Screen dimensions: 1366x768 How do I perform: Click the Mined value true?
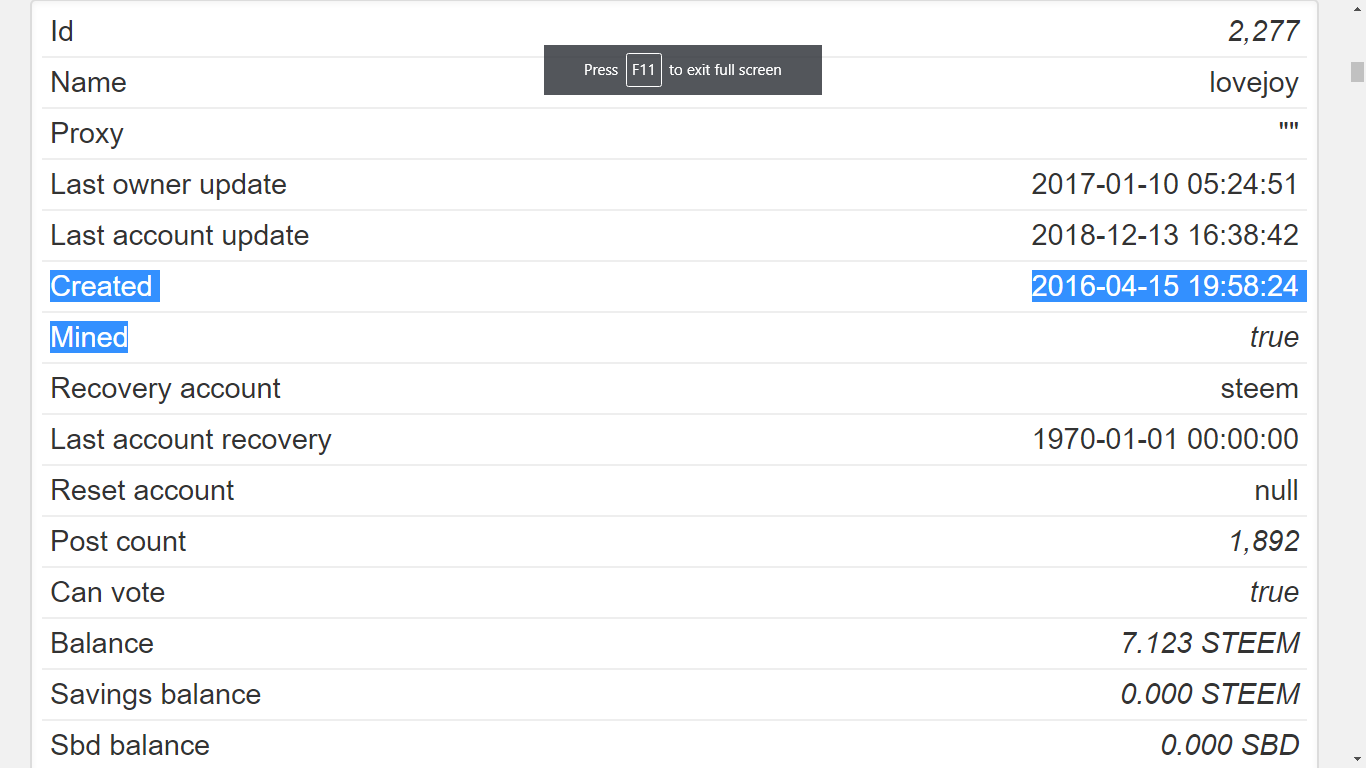point(1274,337)
